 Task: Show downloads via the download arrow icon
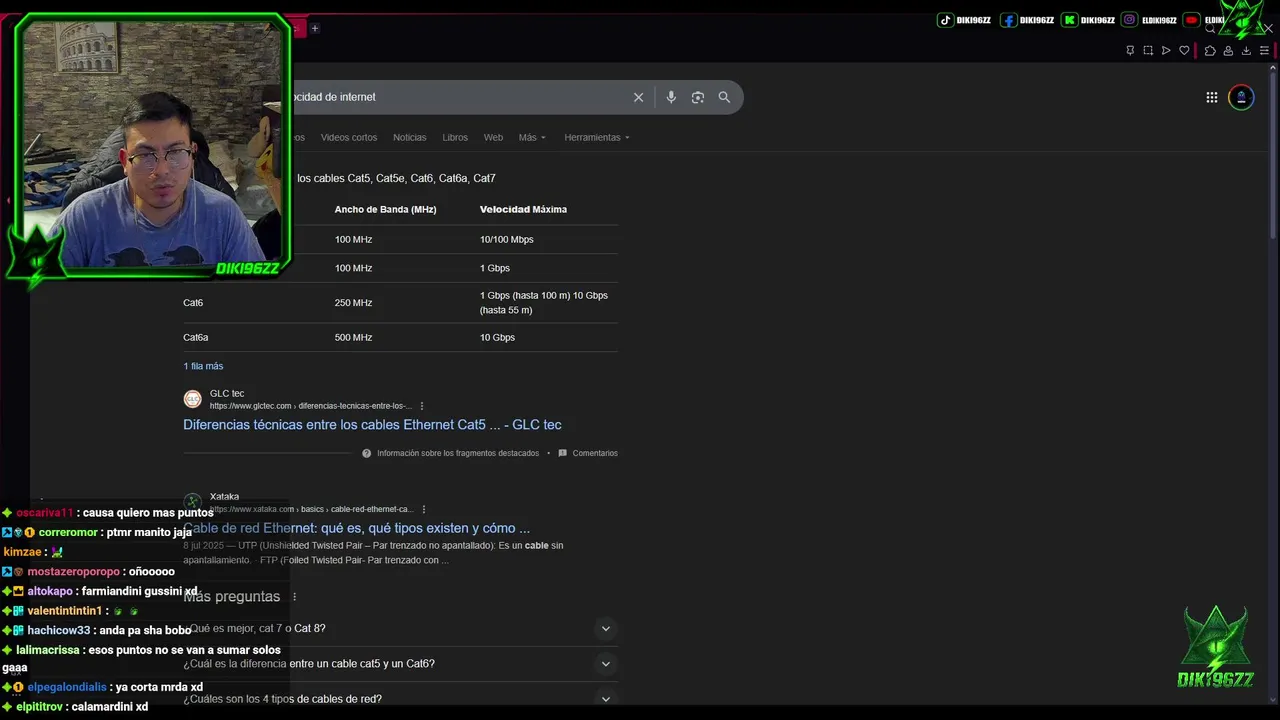(x=1246, y=50)
